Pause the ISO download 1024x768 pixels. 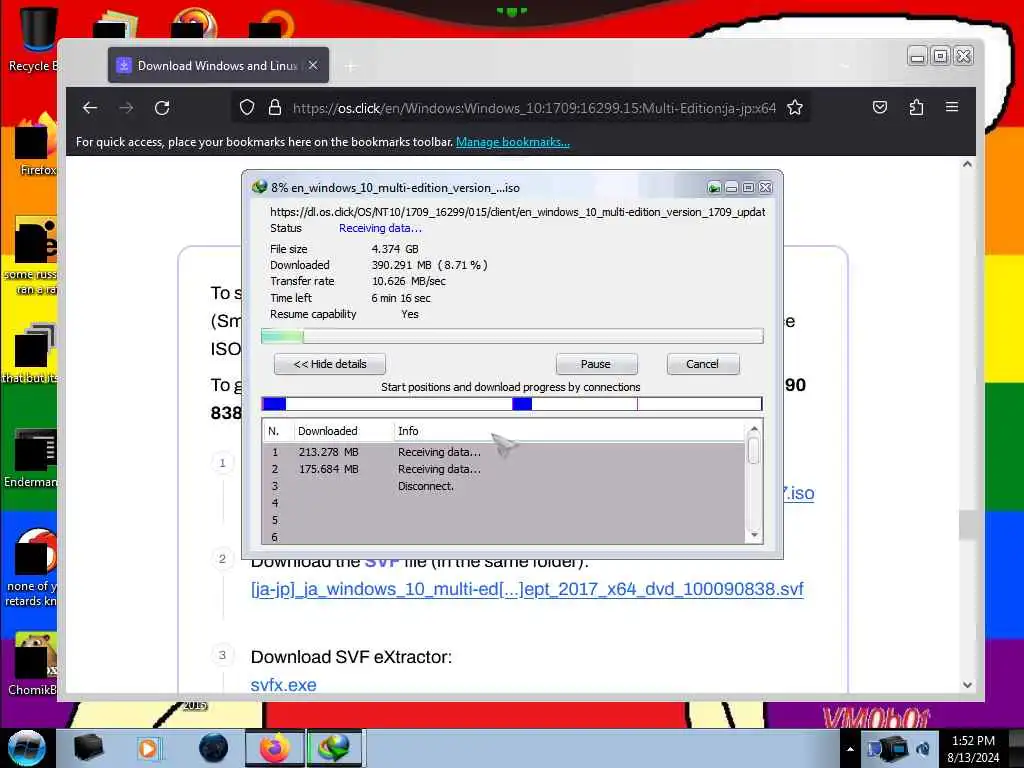596,364
